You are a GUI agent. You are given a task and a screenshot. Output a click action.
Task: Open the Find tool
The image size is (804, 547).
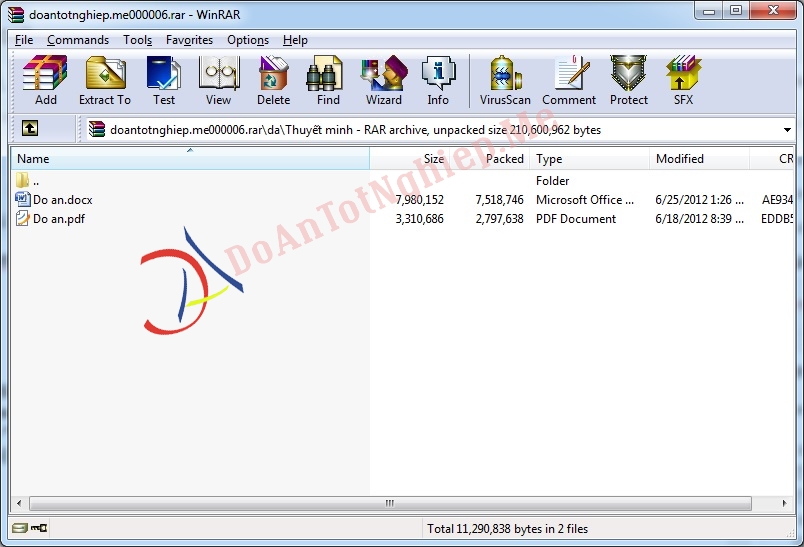click(x=328, y=80)
